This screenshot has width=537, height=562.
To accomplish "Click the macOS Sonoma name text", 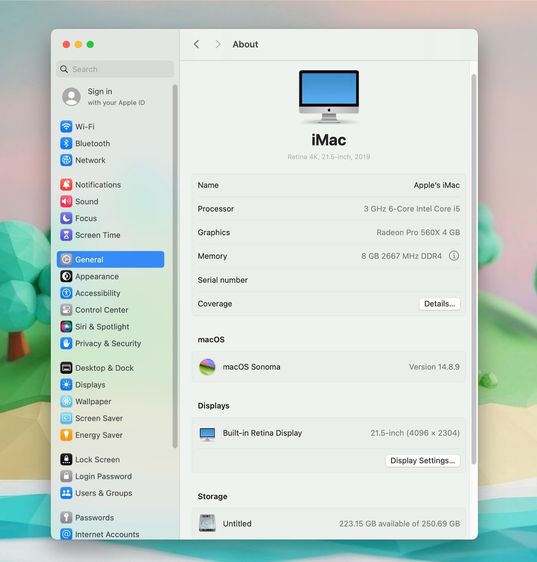I will tap(251, 367).
